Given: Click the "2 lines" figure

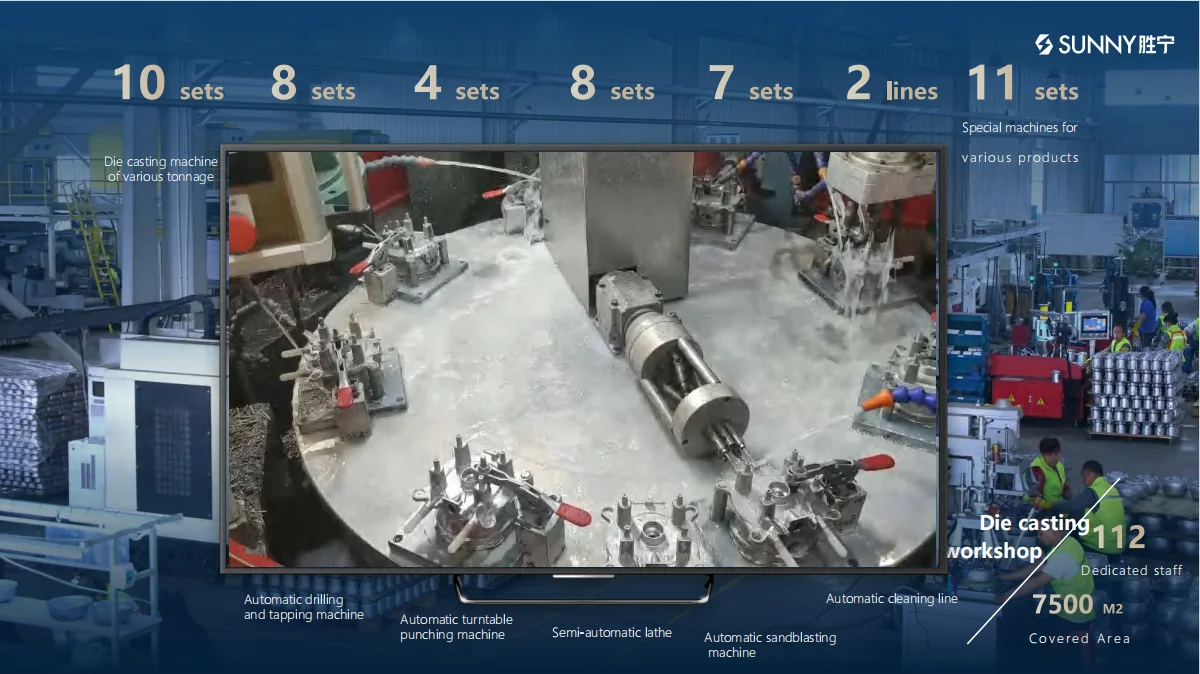Looking at the screenshot, I should 891,85.
